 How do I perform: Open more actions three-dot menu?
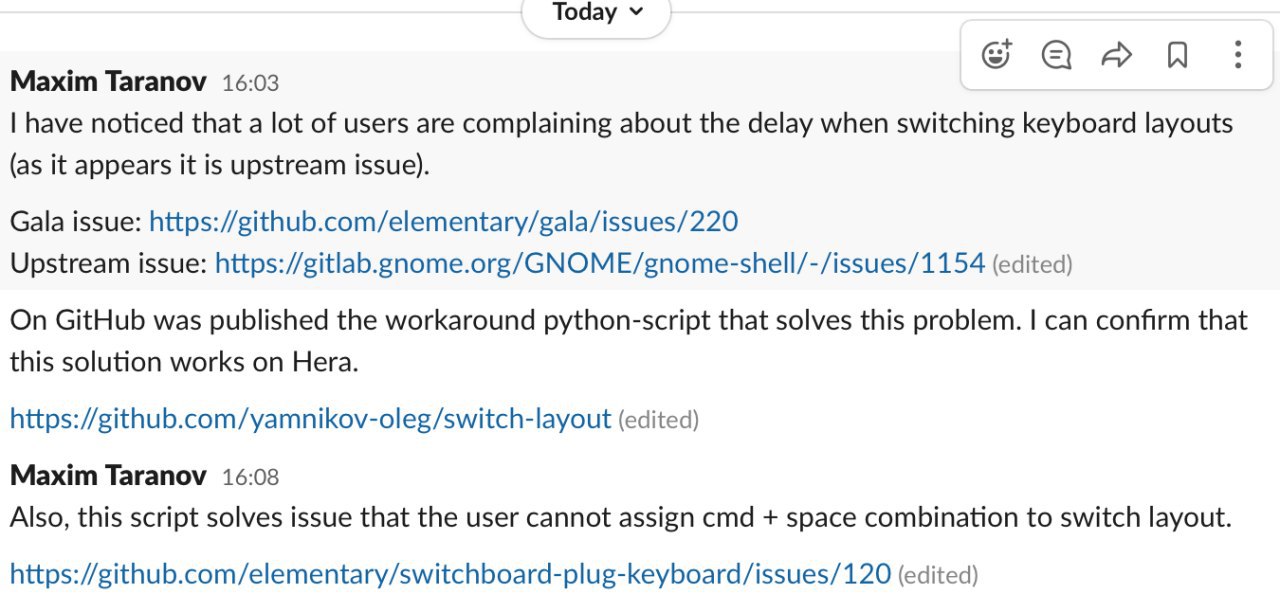pos(1237,55)
